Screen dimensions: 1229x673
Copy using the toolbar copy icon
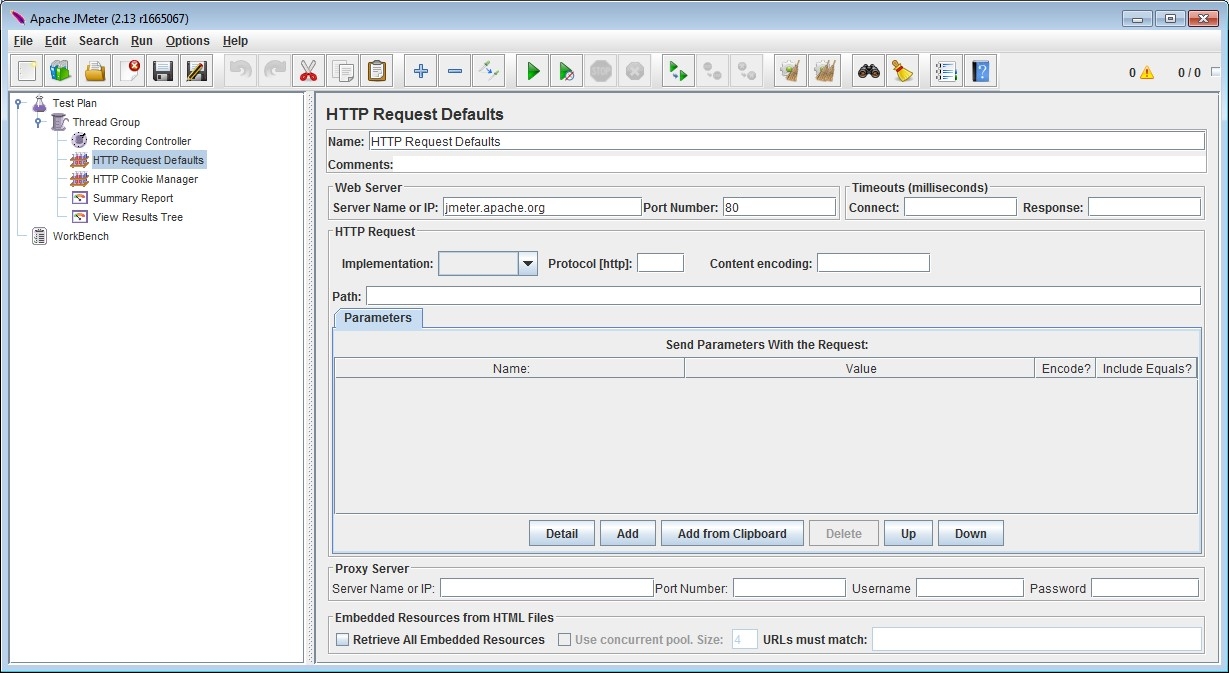tap(342, 71)
